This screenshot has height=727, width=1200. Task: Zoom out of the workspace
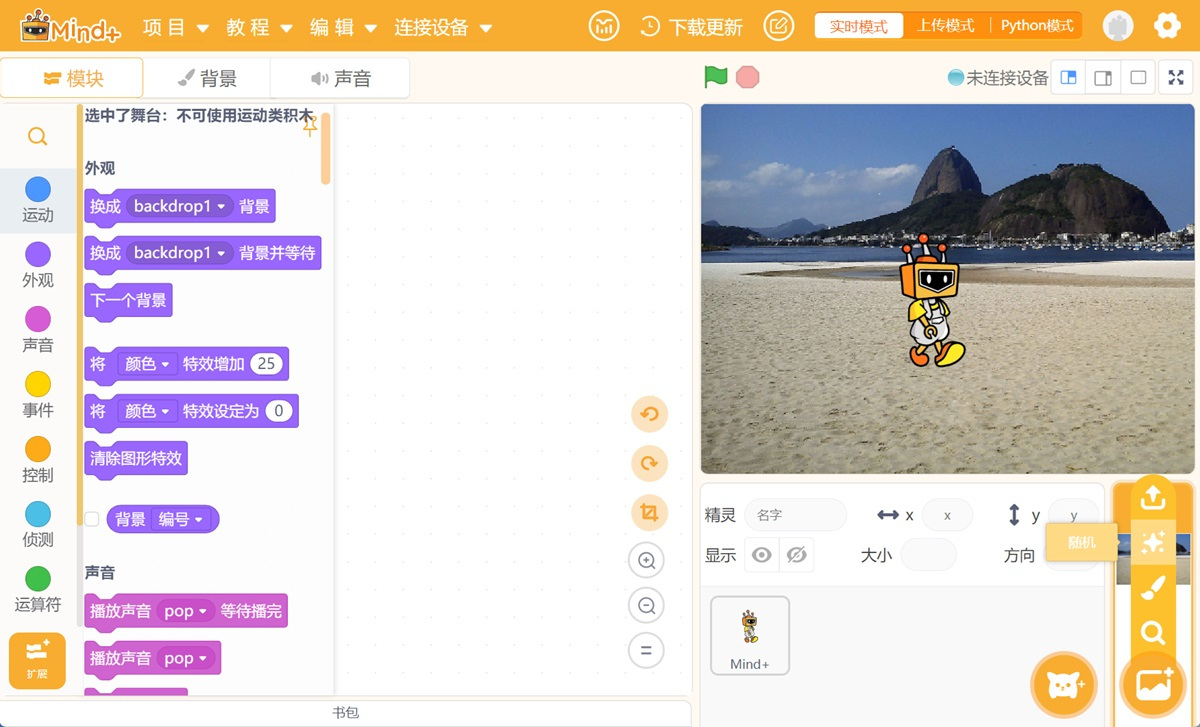point(646,606)
